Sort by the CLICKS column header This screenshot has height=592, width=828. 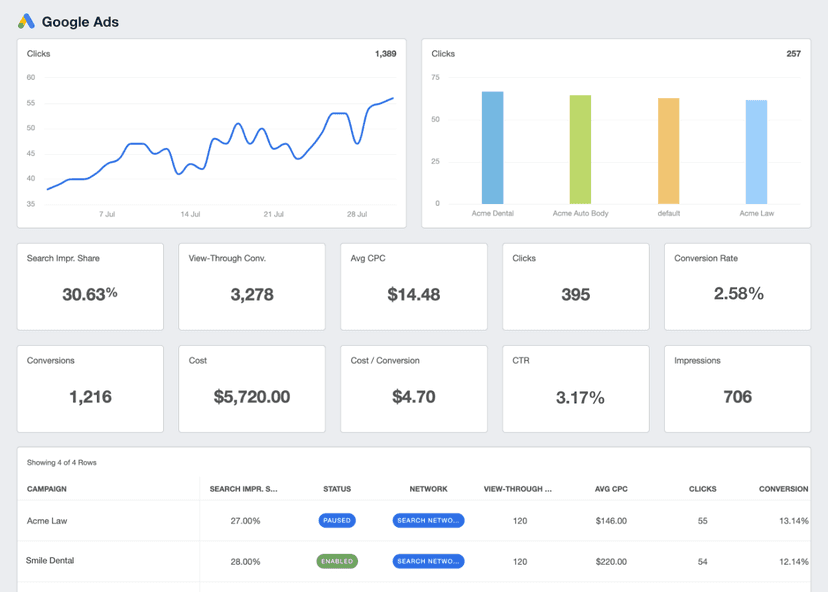[702, 489]
